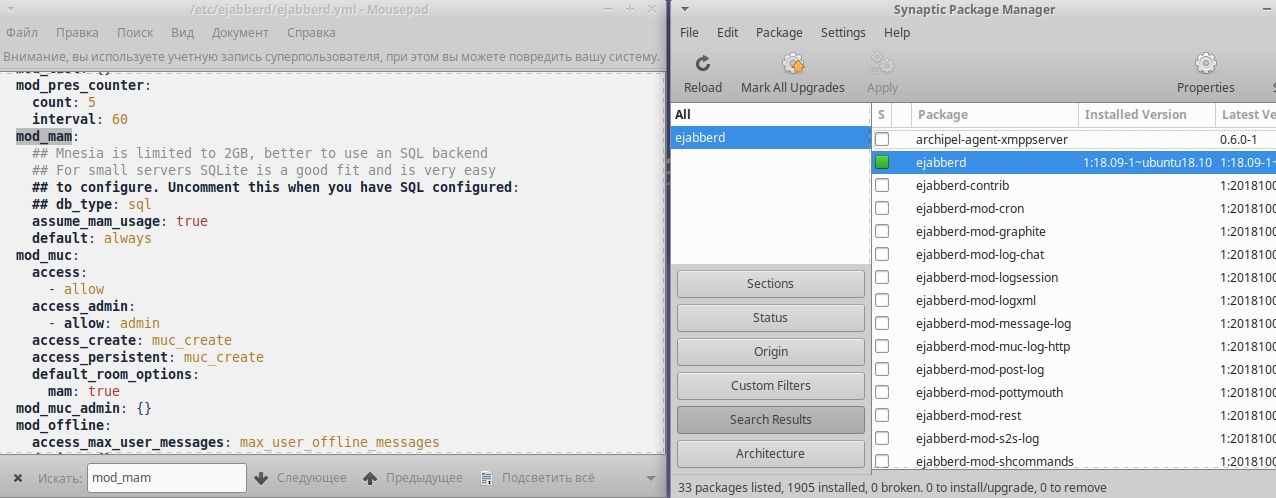
Task: Click the Apply toolbar icon in Synaptic
Action: (x=882, y=64)
